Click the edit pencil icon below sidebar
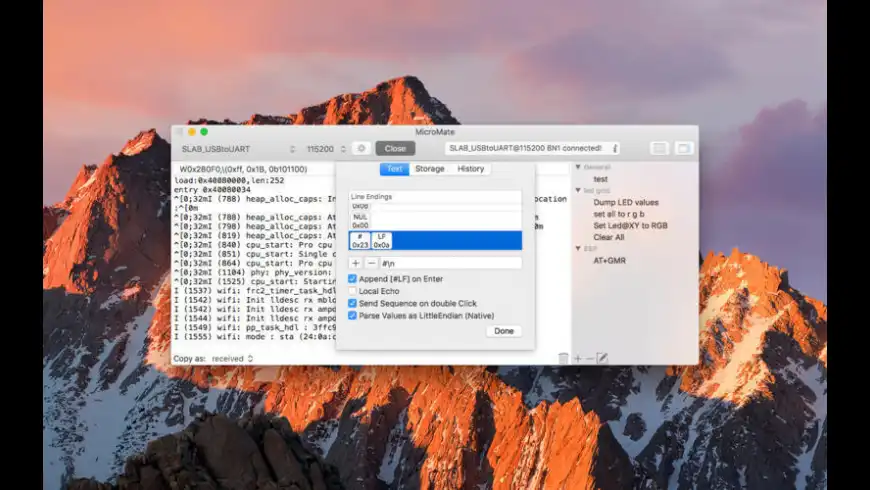The width and height of the screenshot is (870, 490). (602, 358)
